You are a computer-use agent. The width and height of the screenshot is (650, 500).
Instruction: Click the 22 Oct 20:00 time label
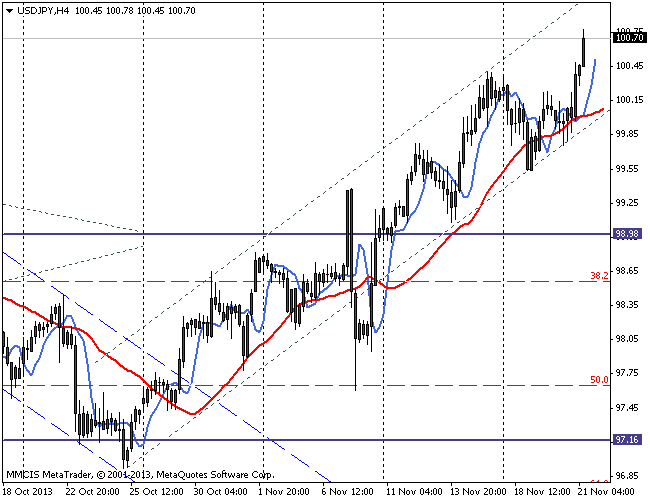tap(92, 492)
